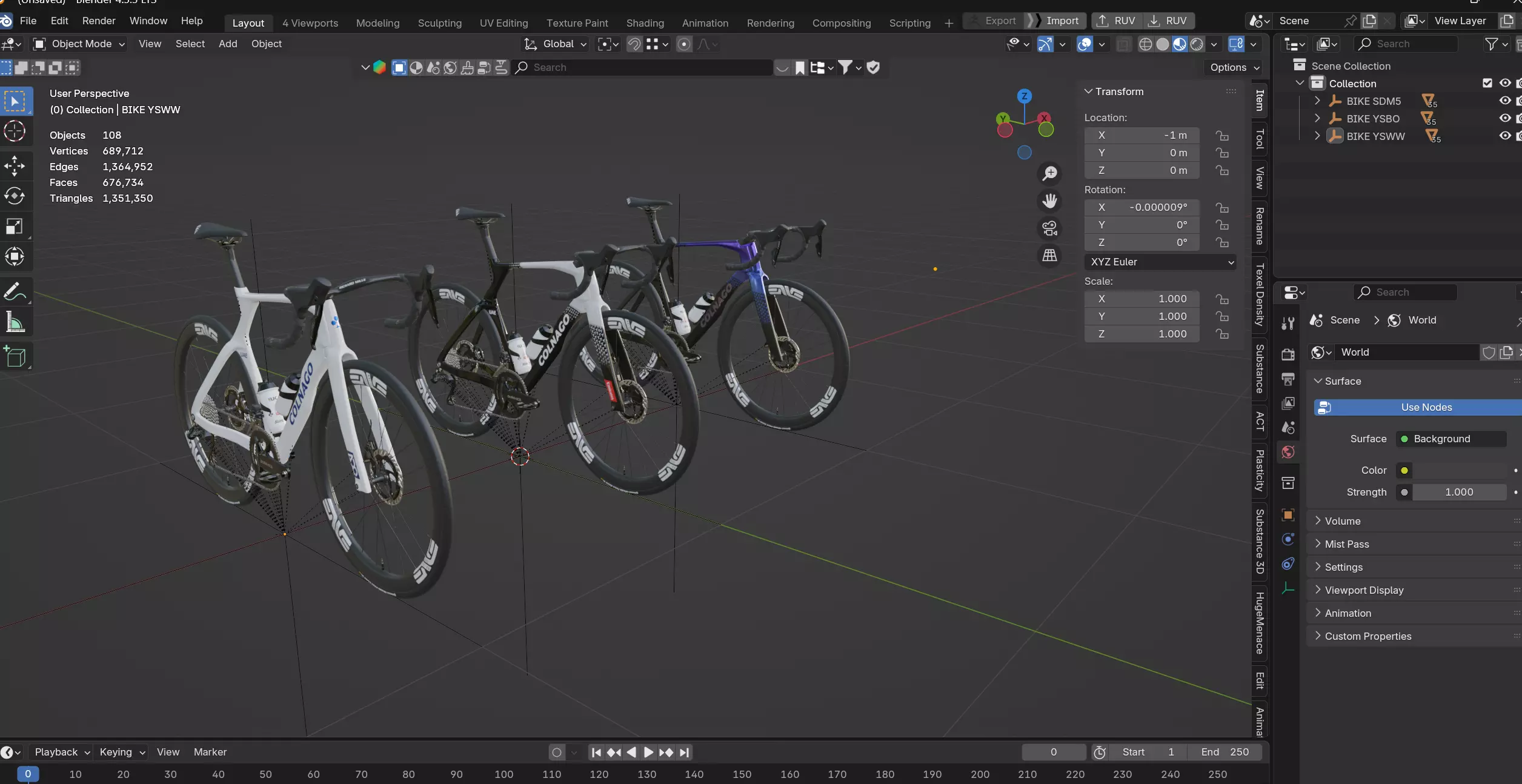1522x784 pixels.
Task: Open the XYZ Euler rotation mode dropdown
Action: point(1160,262)
